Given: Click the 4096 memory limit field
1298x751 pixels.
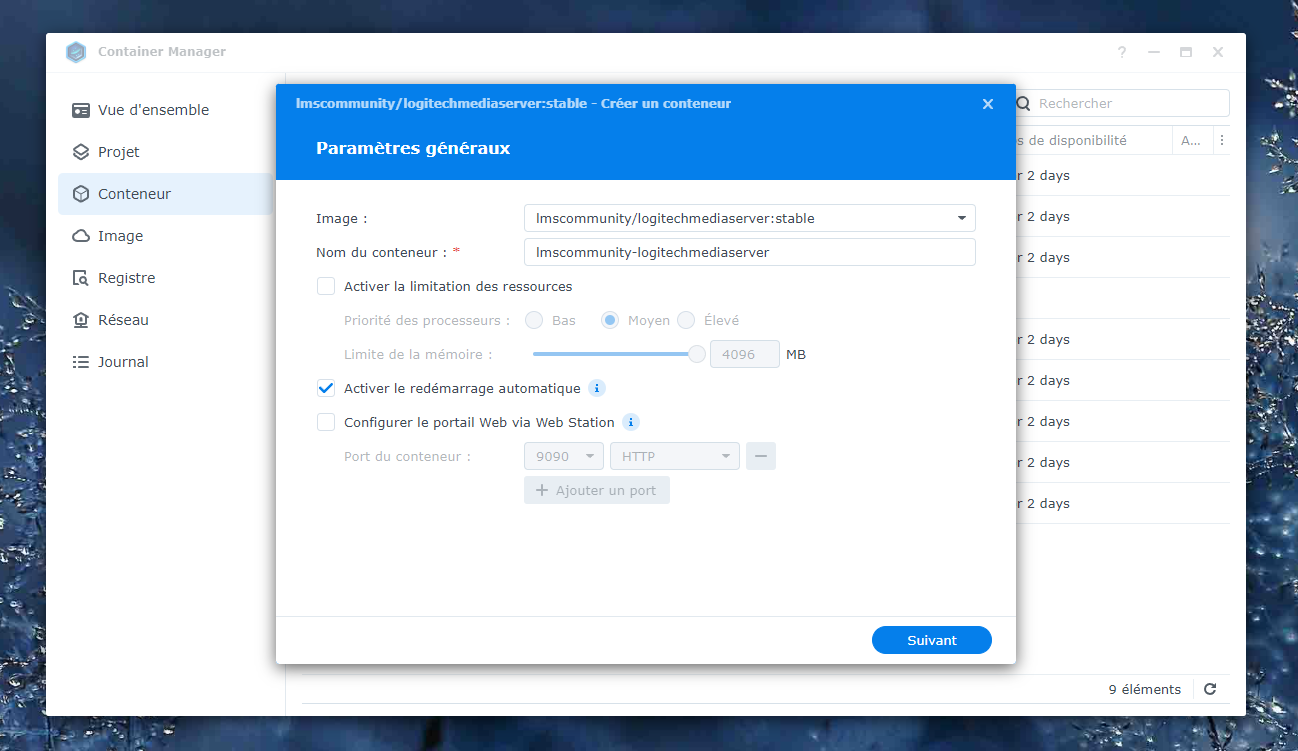Looking at the screenshot, I should [x=745, y=354].
